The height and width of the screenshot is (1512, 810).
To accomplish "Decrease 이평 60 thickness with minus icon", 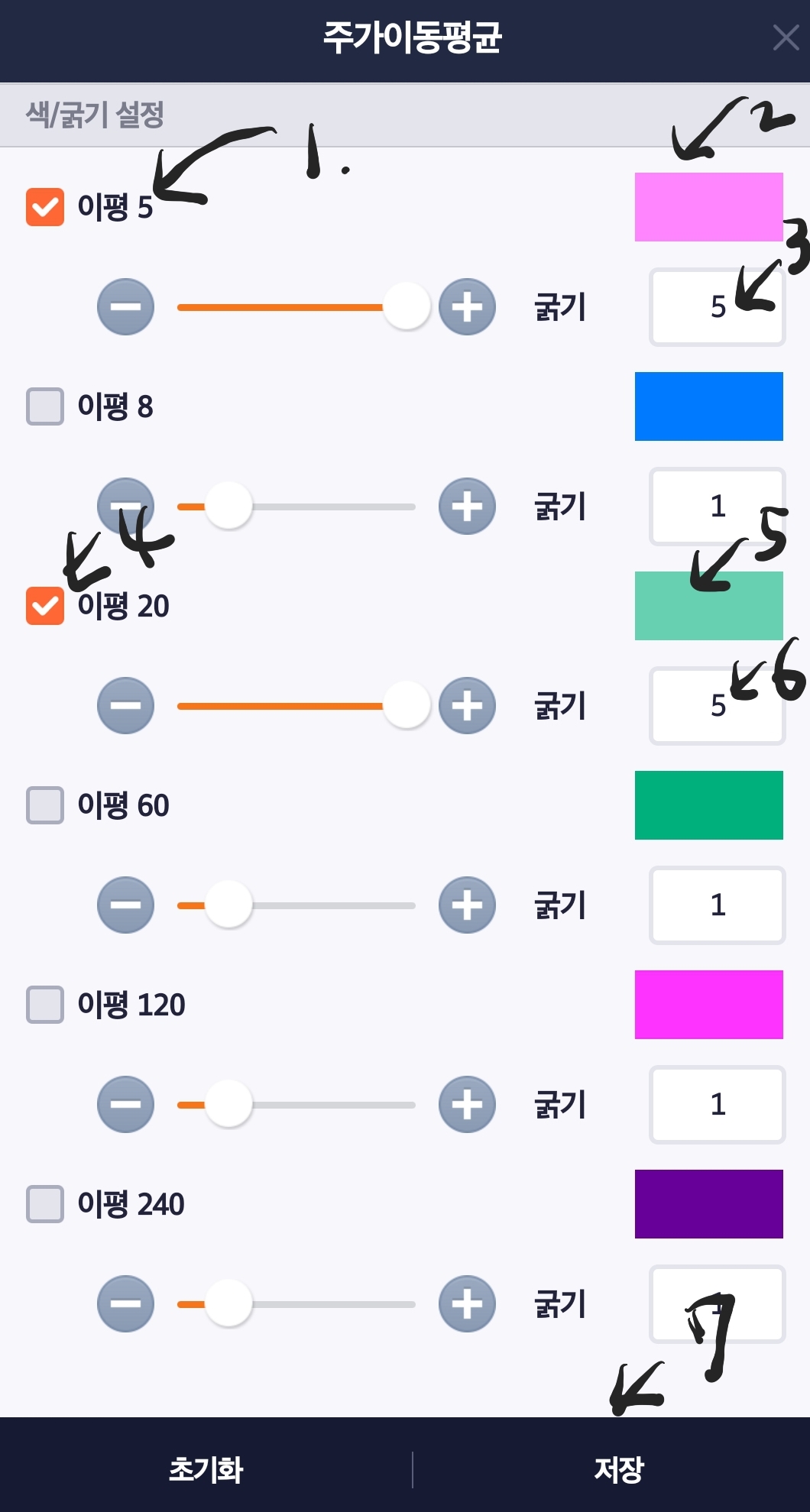I will click(x=125, y=905).
